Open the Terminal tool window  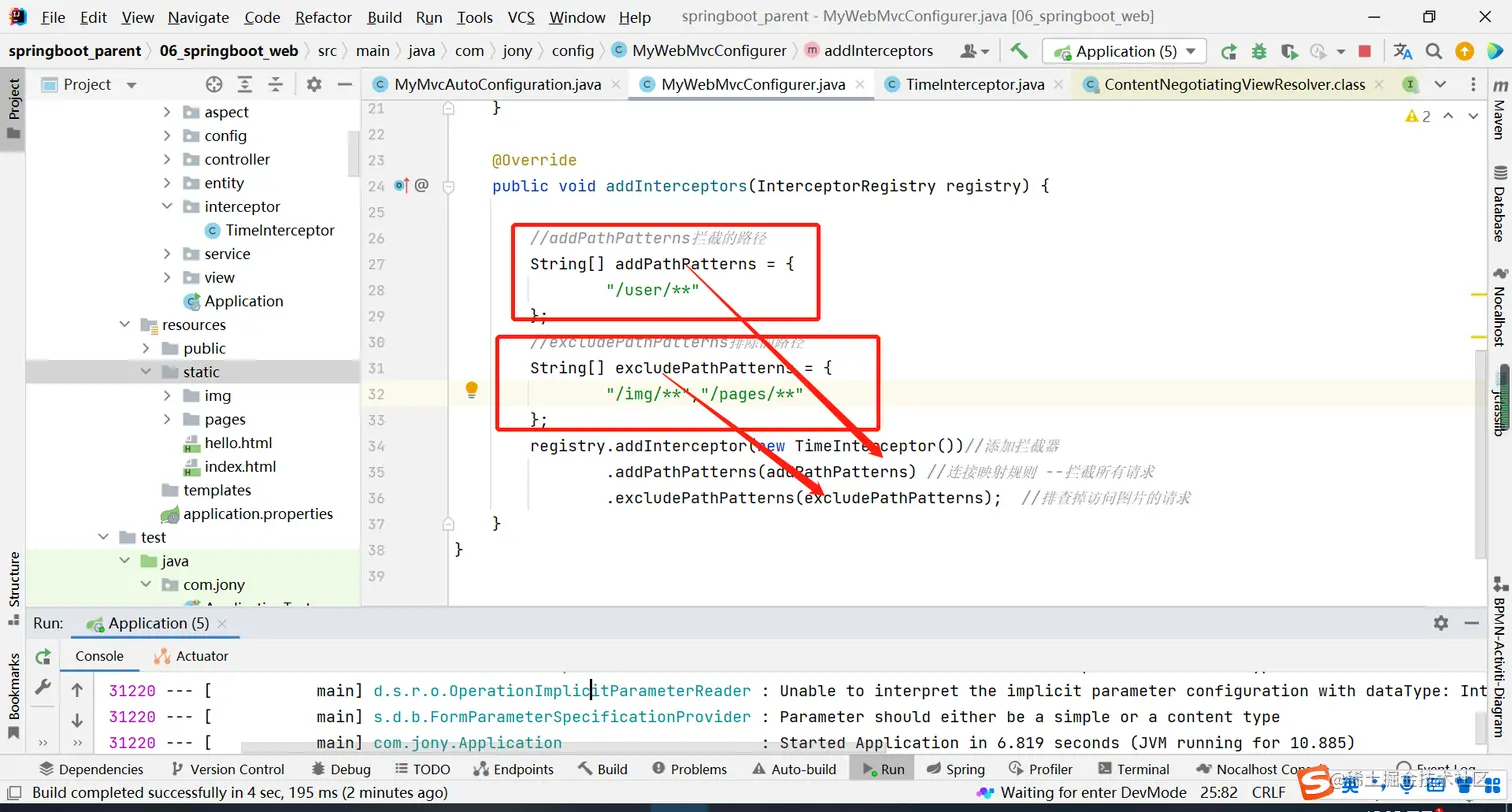(x=1134, y=769)
